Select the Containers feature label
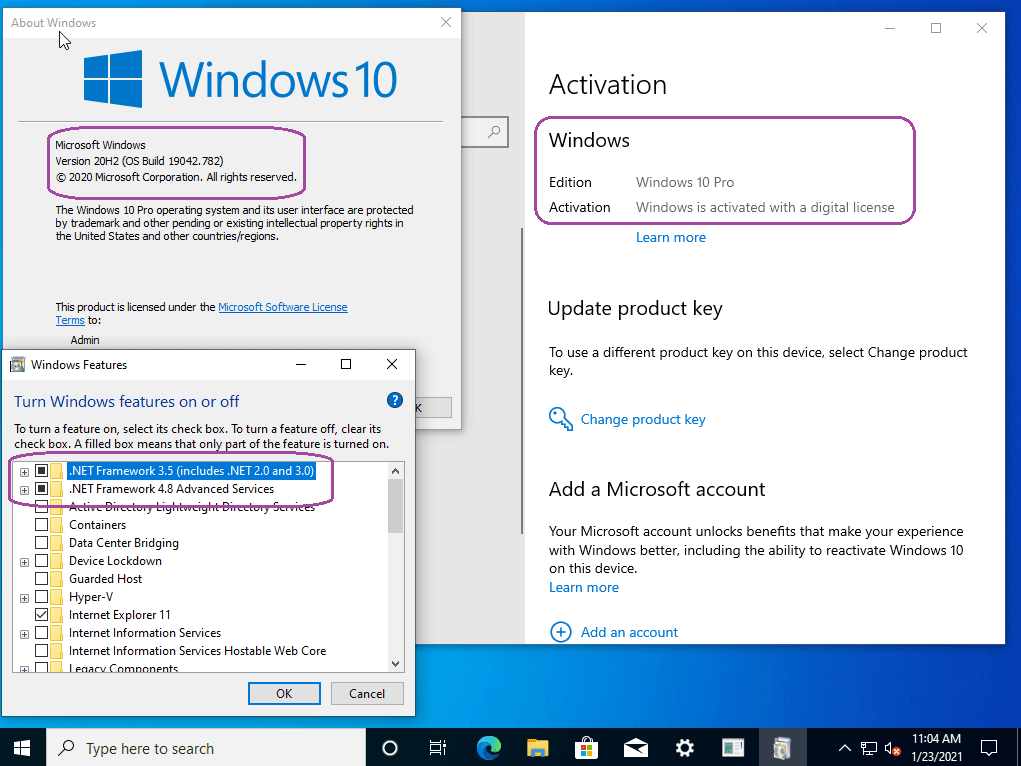This screenshot has height=766, width=1021. point(98,524)
